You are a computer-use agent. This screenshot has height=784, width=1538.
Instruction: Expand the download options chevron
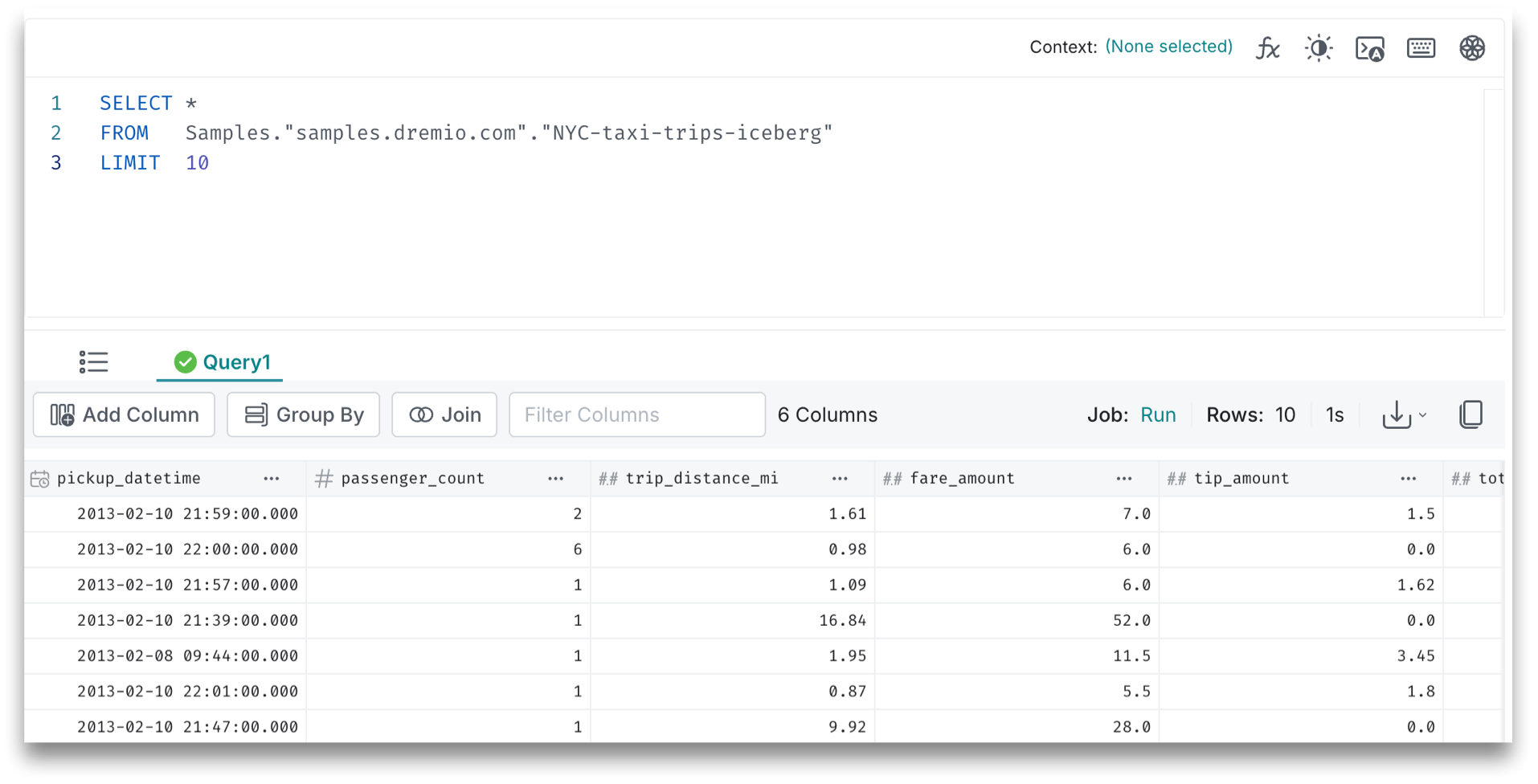1423,415
